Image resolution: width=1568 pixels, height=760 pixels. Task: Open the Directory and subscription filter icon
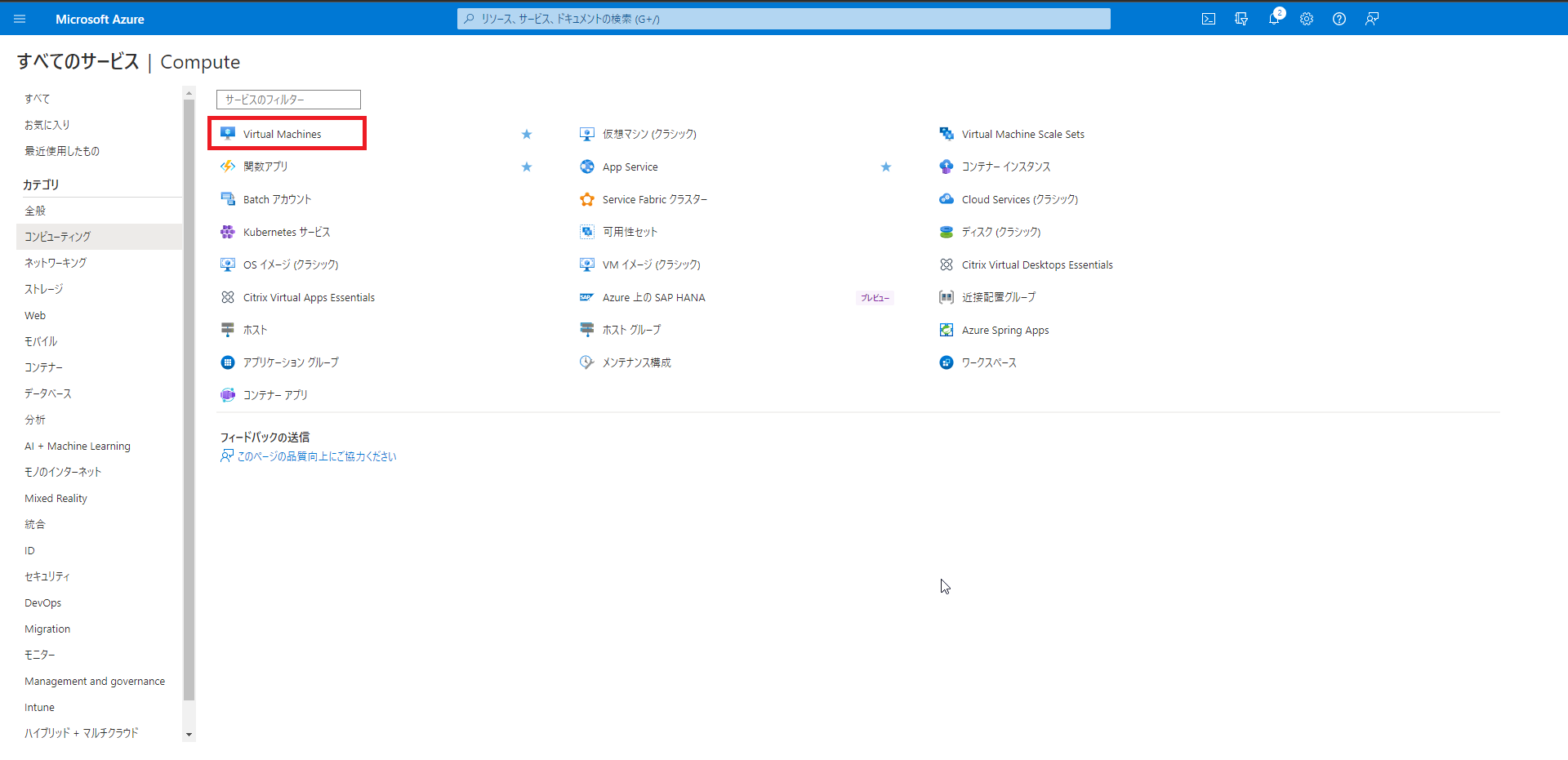pos(1241,19)
